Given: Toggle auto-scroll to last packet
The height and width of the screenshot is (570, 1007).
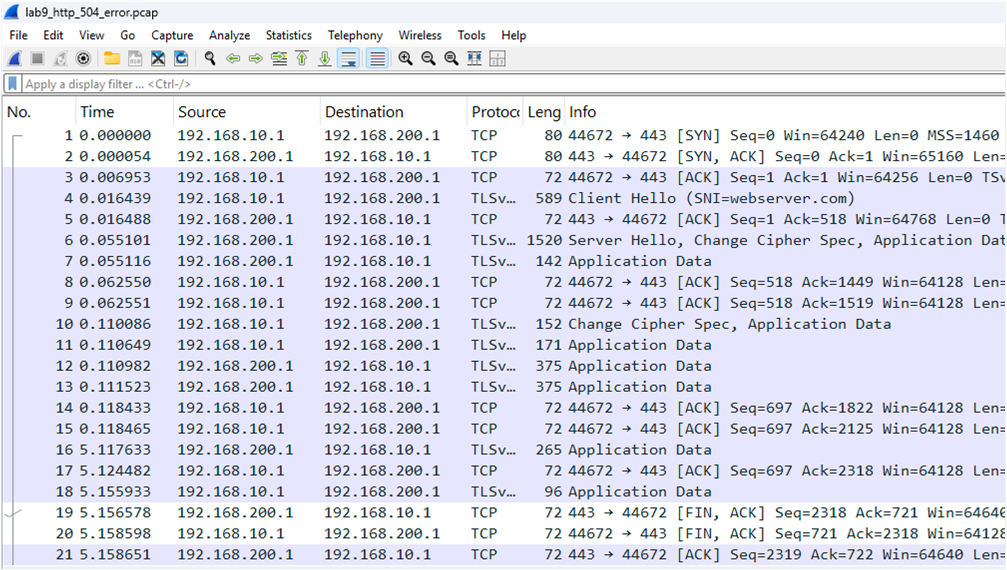Looking at the screenshot, I should (x=348, y=59).
